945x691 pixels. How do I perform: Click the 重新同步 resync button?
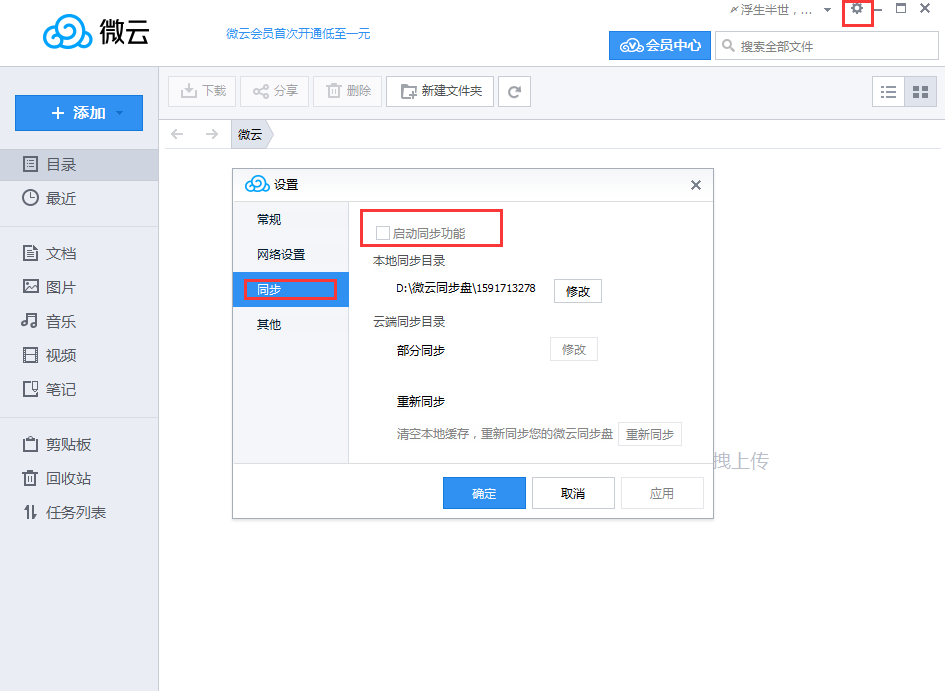(x=650, y=434)
